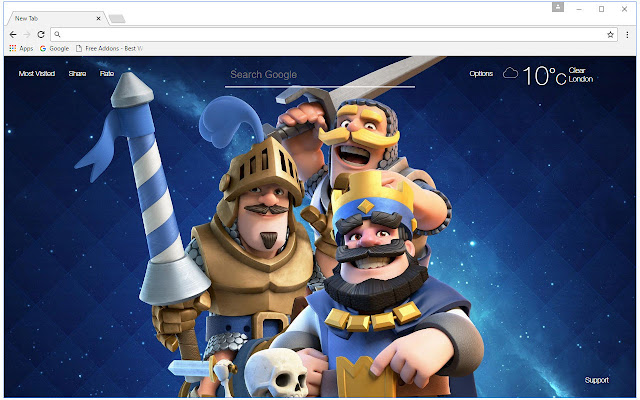Click into the Search Google field
The width and height of the screenshot is (640, 400).
click(x=320, y=75)
